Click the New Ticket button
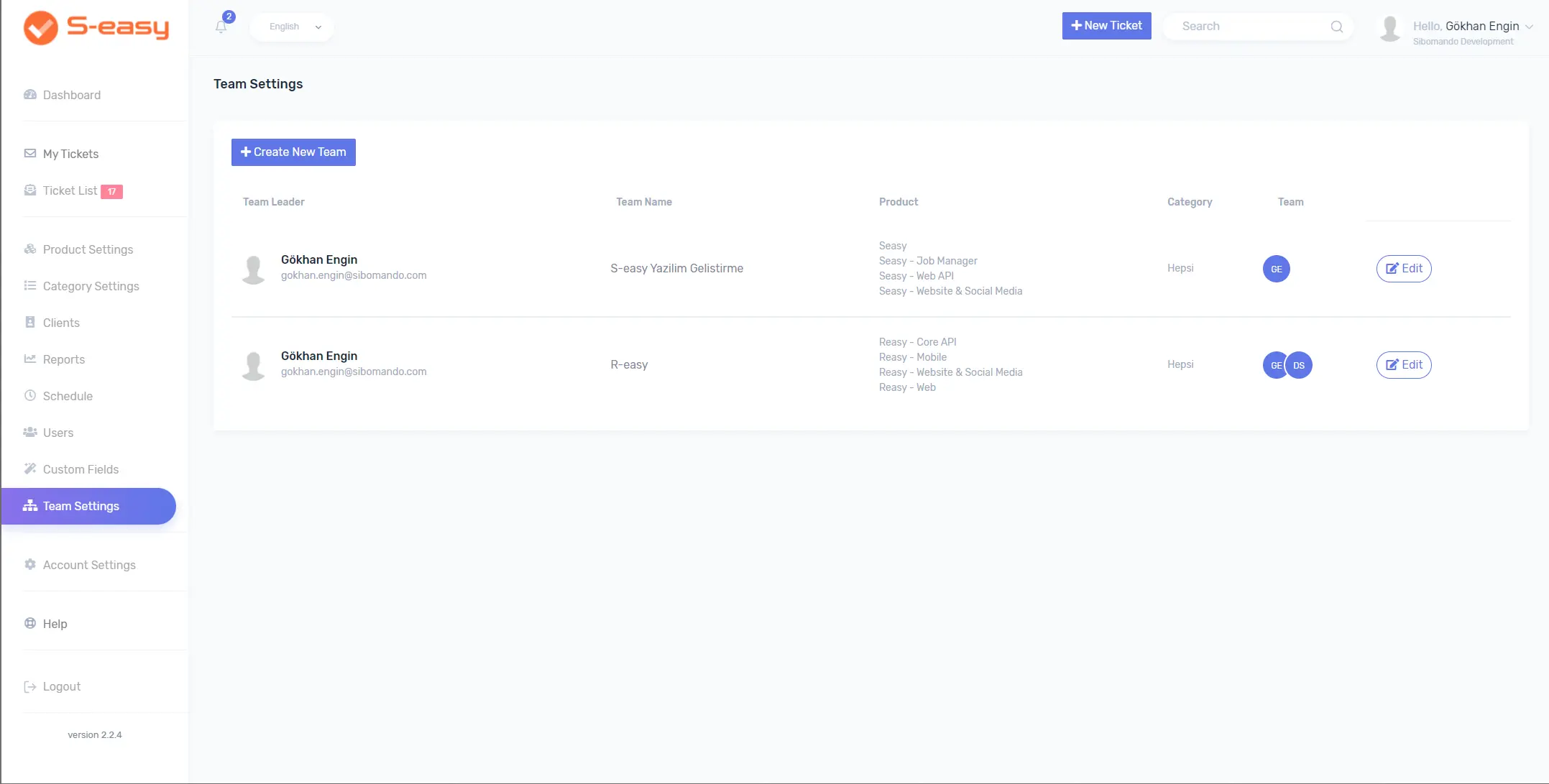Image resolution: width=1549 pixels, height=784 pixels. (x=1106, y=26)
